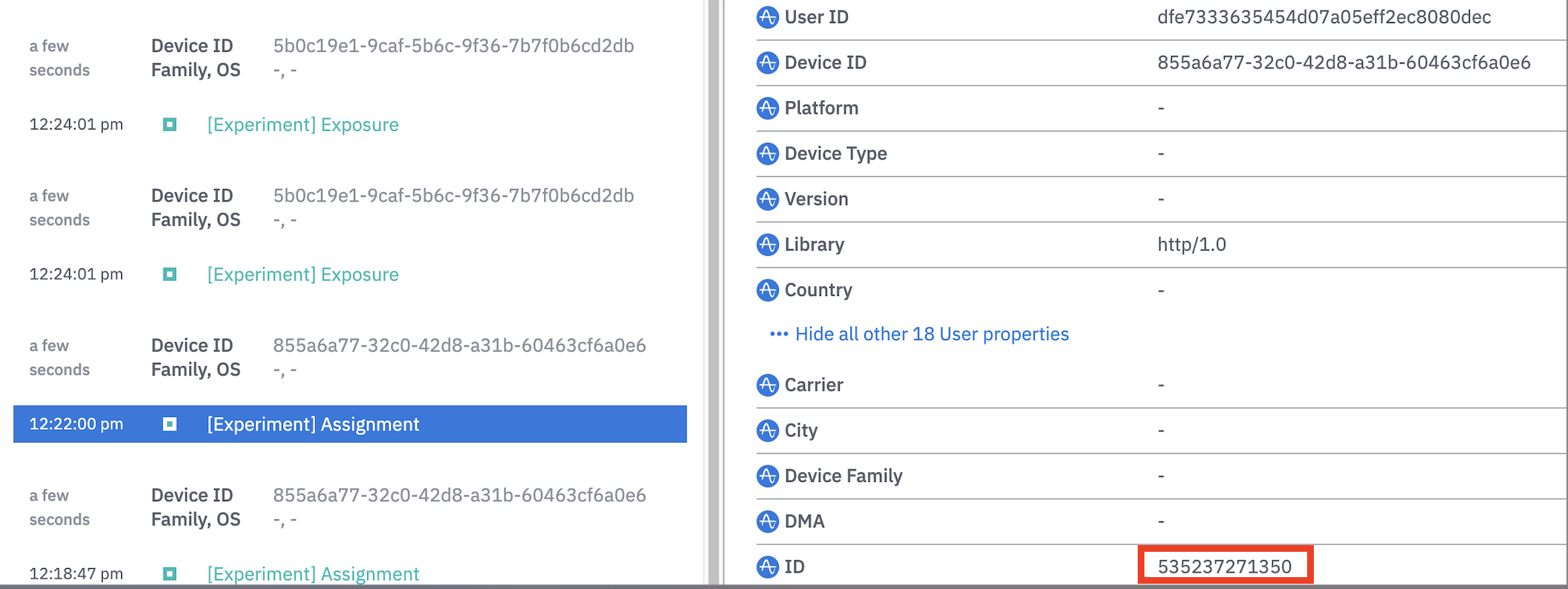Click the User ID value dfe7333635454d07…
Image resolution: width=1568 pixels, height=589 pixels.
pyautogui.click(x=1324, y=17)
